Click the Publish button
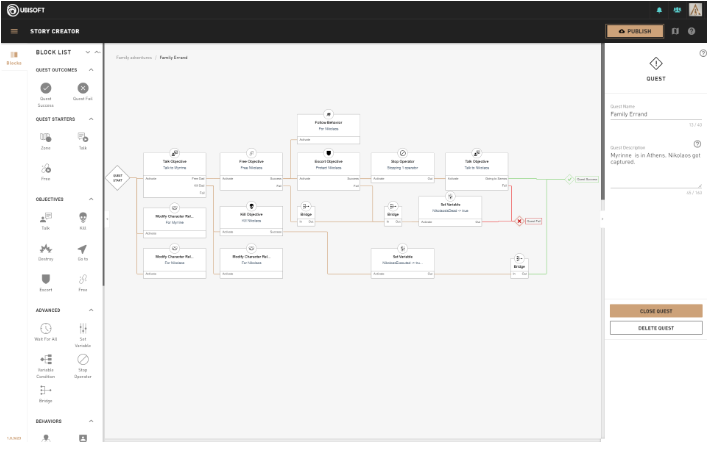This screenshot has width=708, height=453. (x=635, y=31)
